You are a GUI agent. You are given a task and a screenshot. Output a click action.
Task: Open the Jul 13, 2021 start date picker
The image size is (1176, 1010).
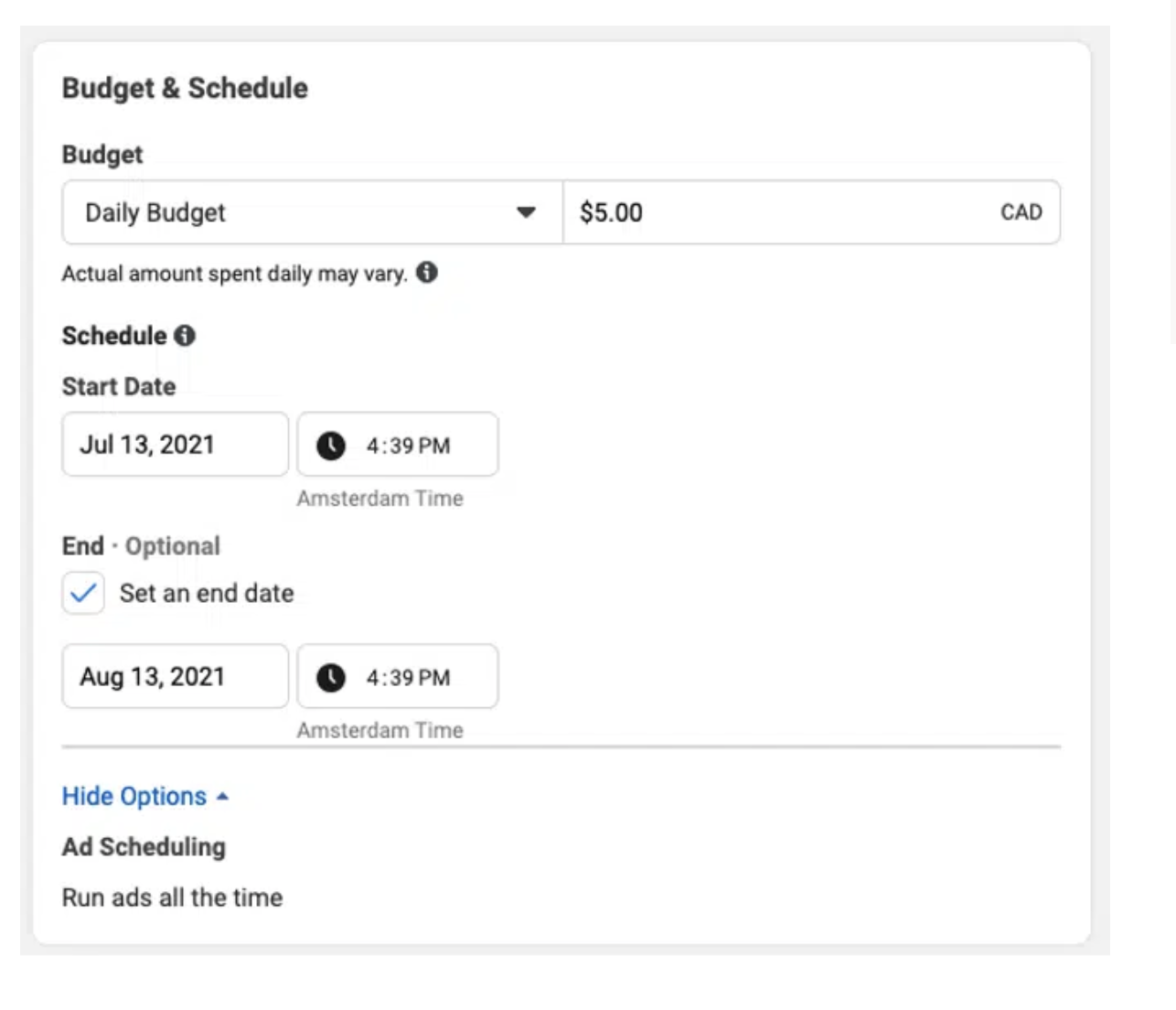tap(176, 445)
